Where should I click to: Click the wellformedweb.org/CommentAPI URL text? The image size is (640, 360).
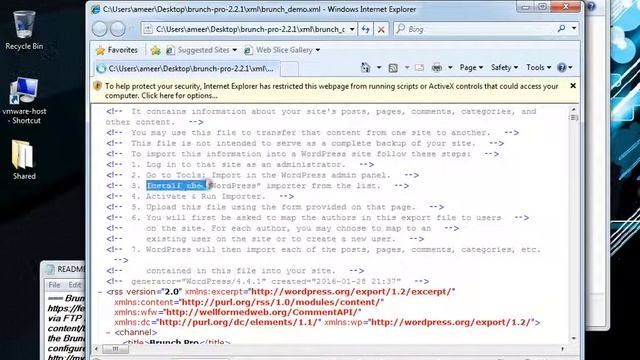tap(262, 312)
